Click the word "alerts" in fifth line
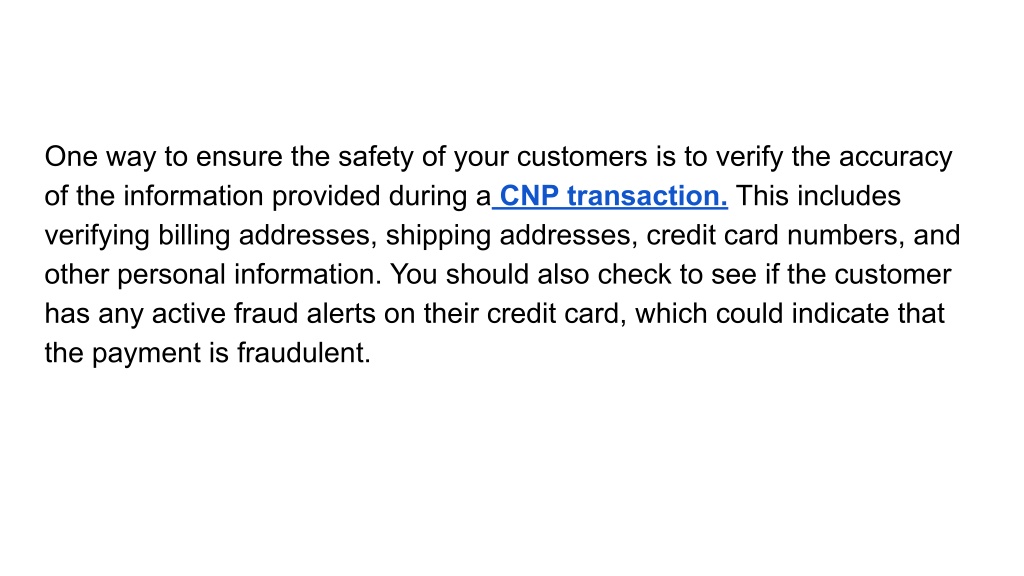 341,313
